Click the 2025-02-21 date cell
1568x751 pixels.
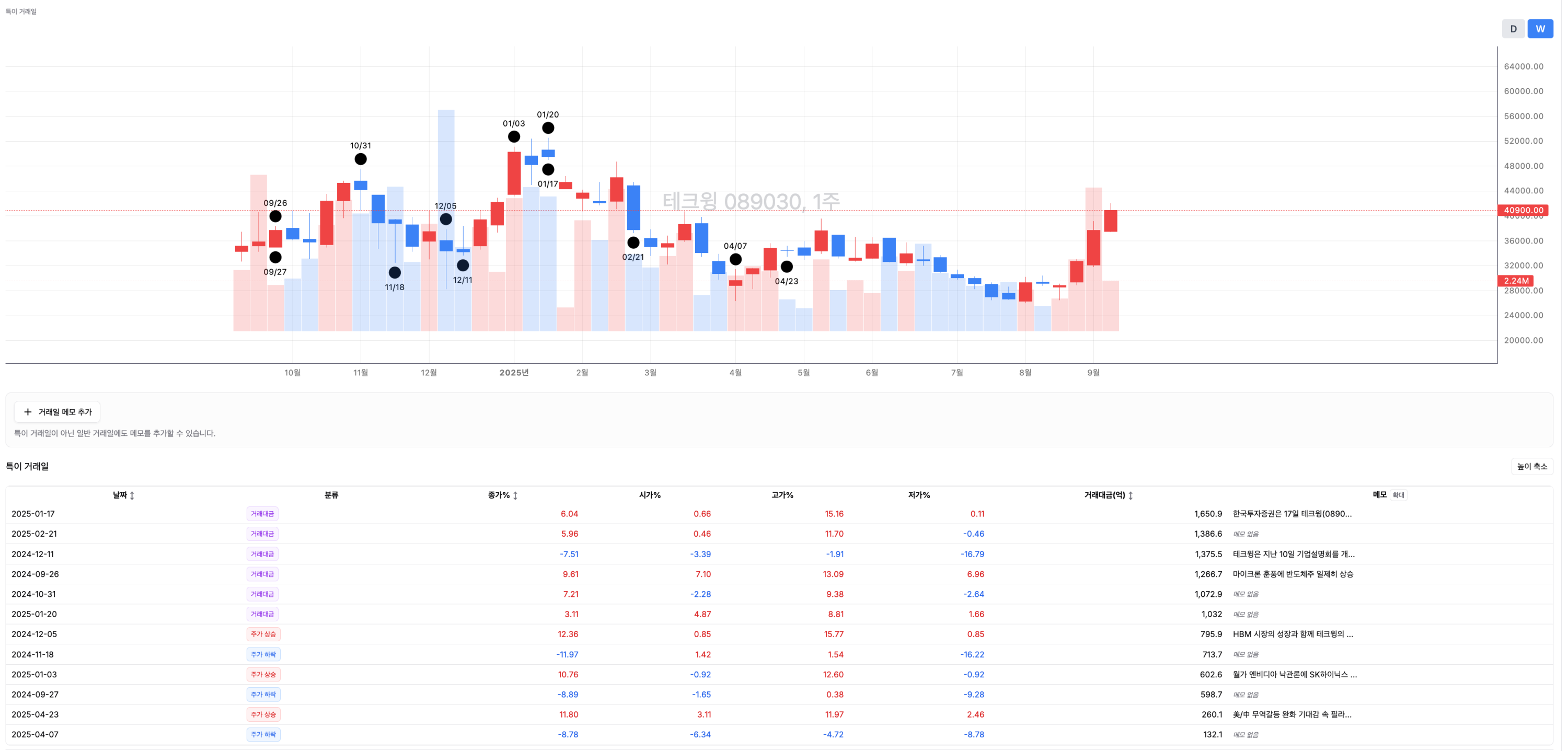click(x=34, y=534)
